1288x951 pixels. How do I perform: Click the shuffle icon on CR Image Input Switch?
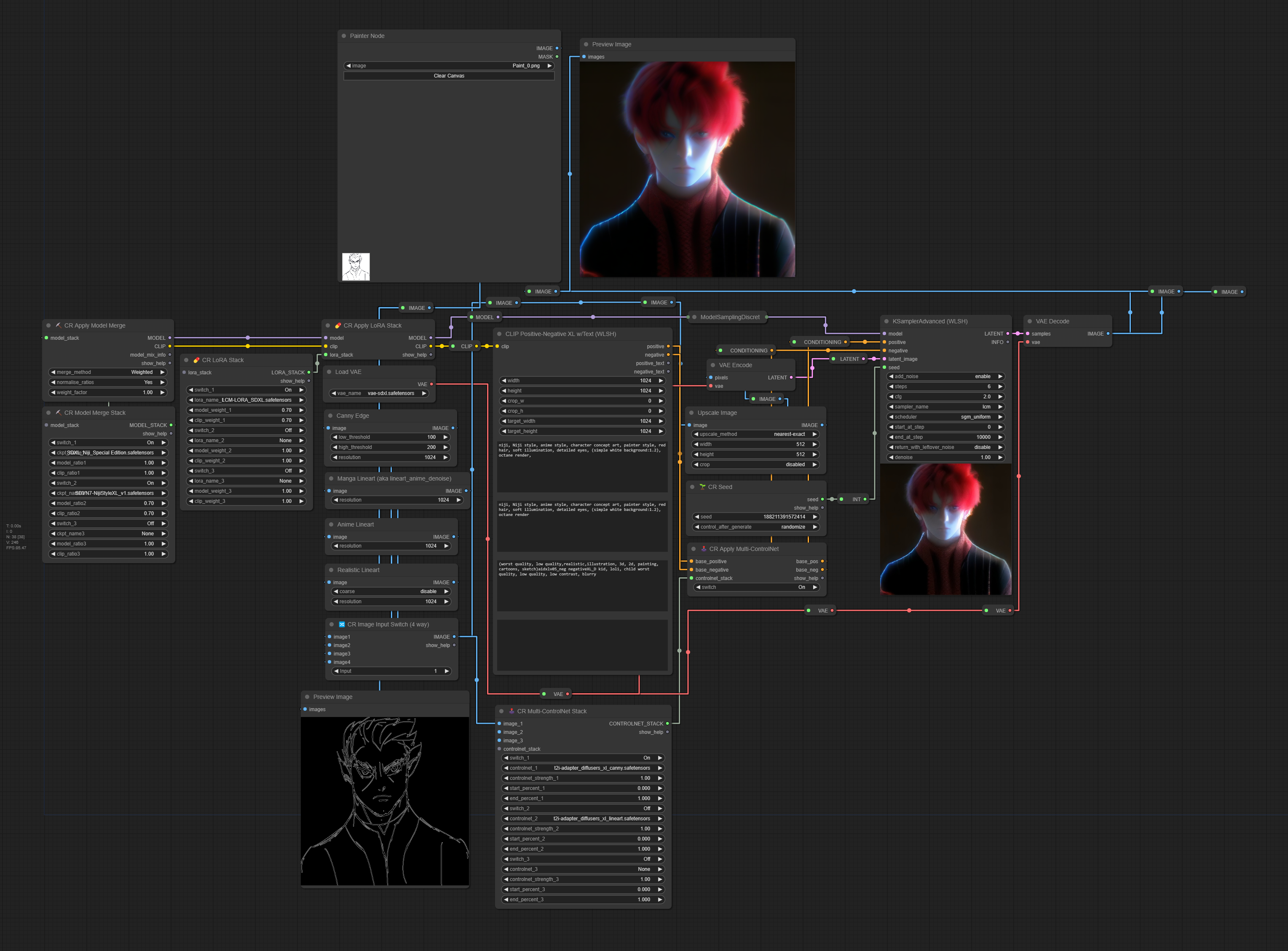point(342,625)
